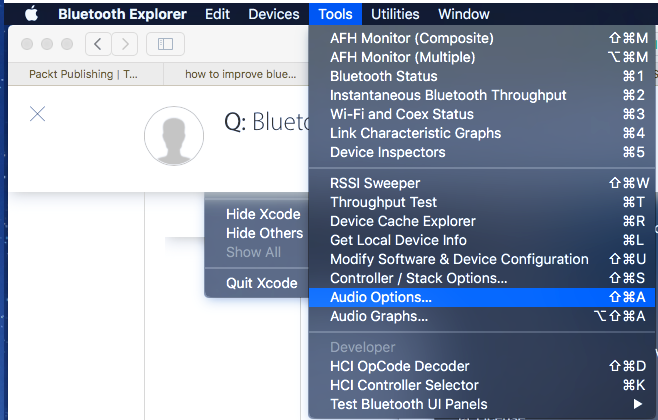
Task: Open the Window menu
Action: click(x=464, y=14)
